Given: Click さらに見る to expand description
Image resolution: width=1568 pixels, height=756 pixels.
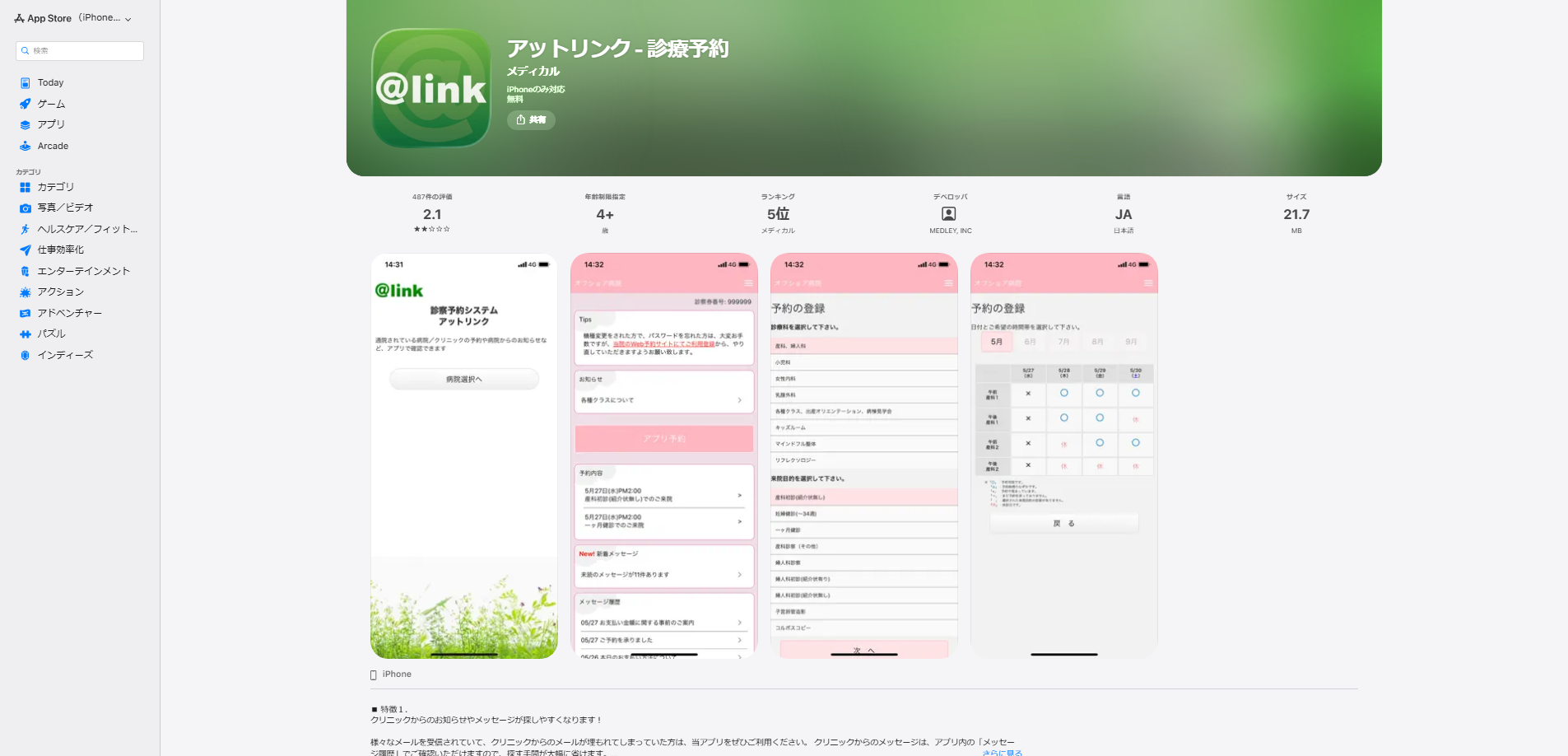Looking at the screenshot, I should point(1003,753).
